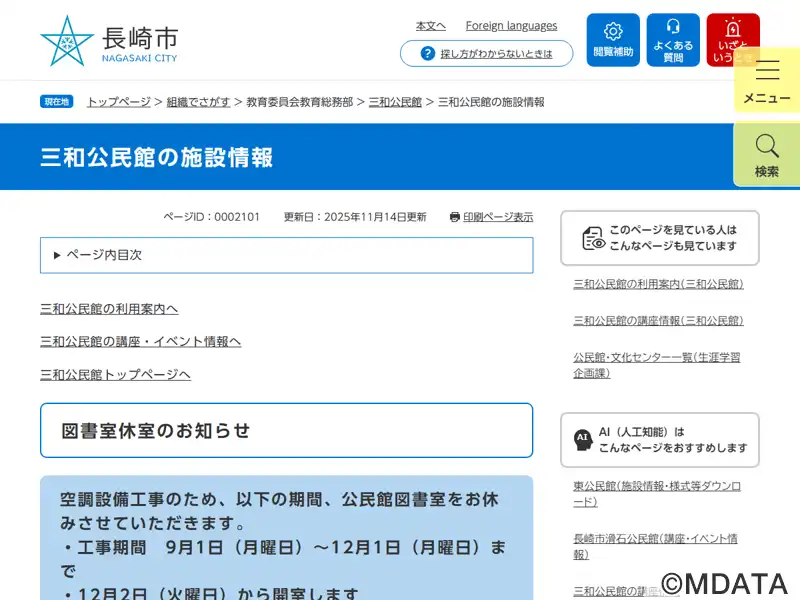Open 公民館・文化センター一覧 sidebar link

tap(656, 365)
